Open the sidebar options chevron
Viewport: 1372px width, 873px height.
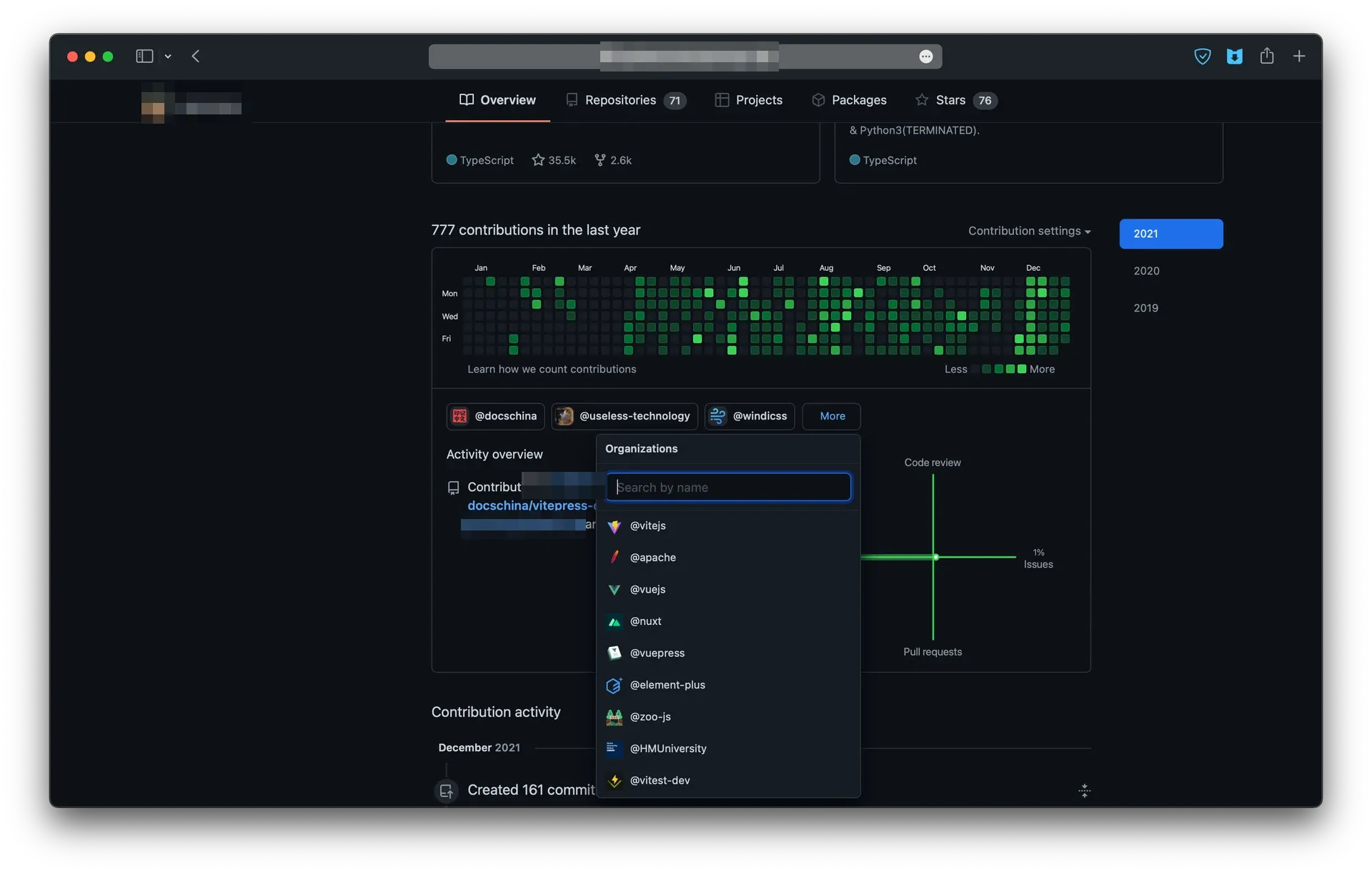point(168,56)
